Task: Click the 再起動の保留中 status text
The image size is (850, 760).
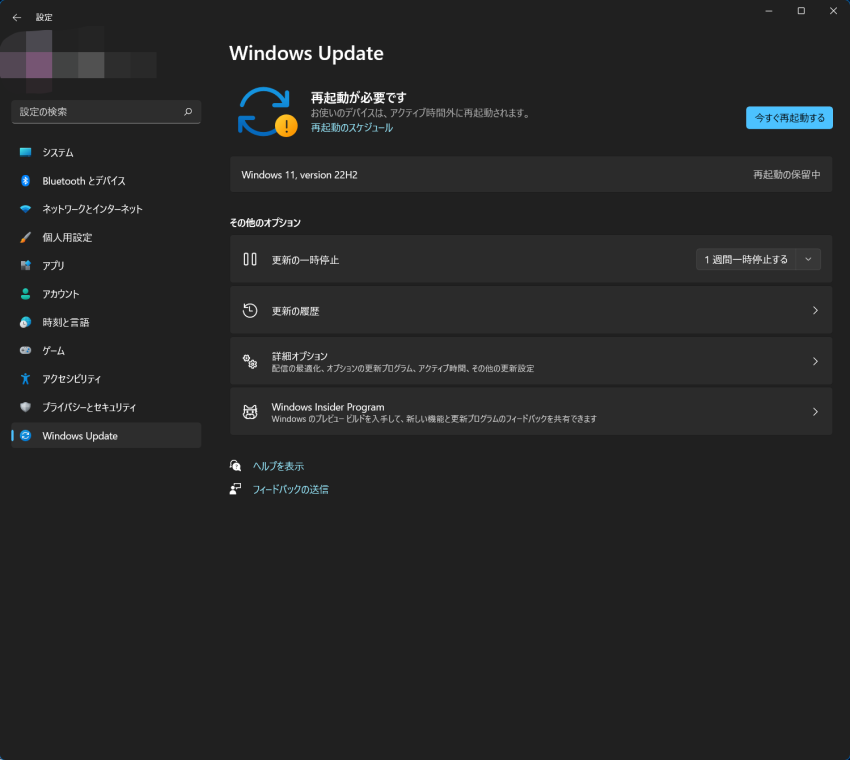Action: (x=787, y=175)
